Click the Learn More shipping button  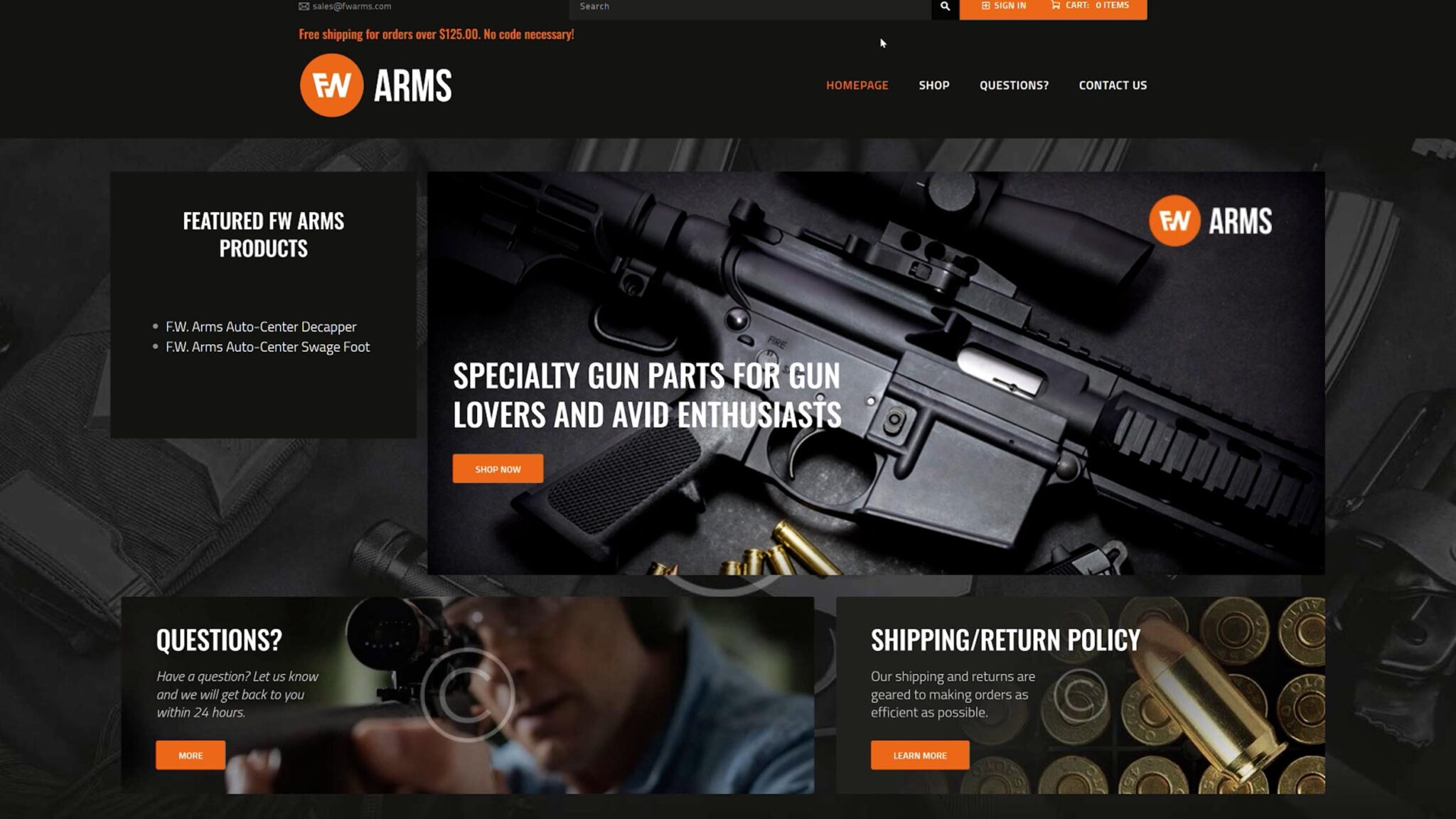[x=919, y=755]
